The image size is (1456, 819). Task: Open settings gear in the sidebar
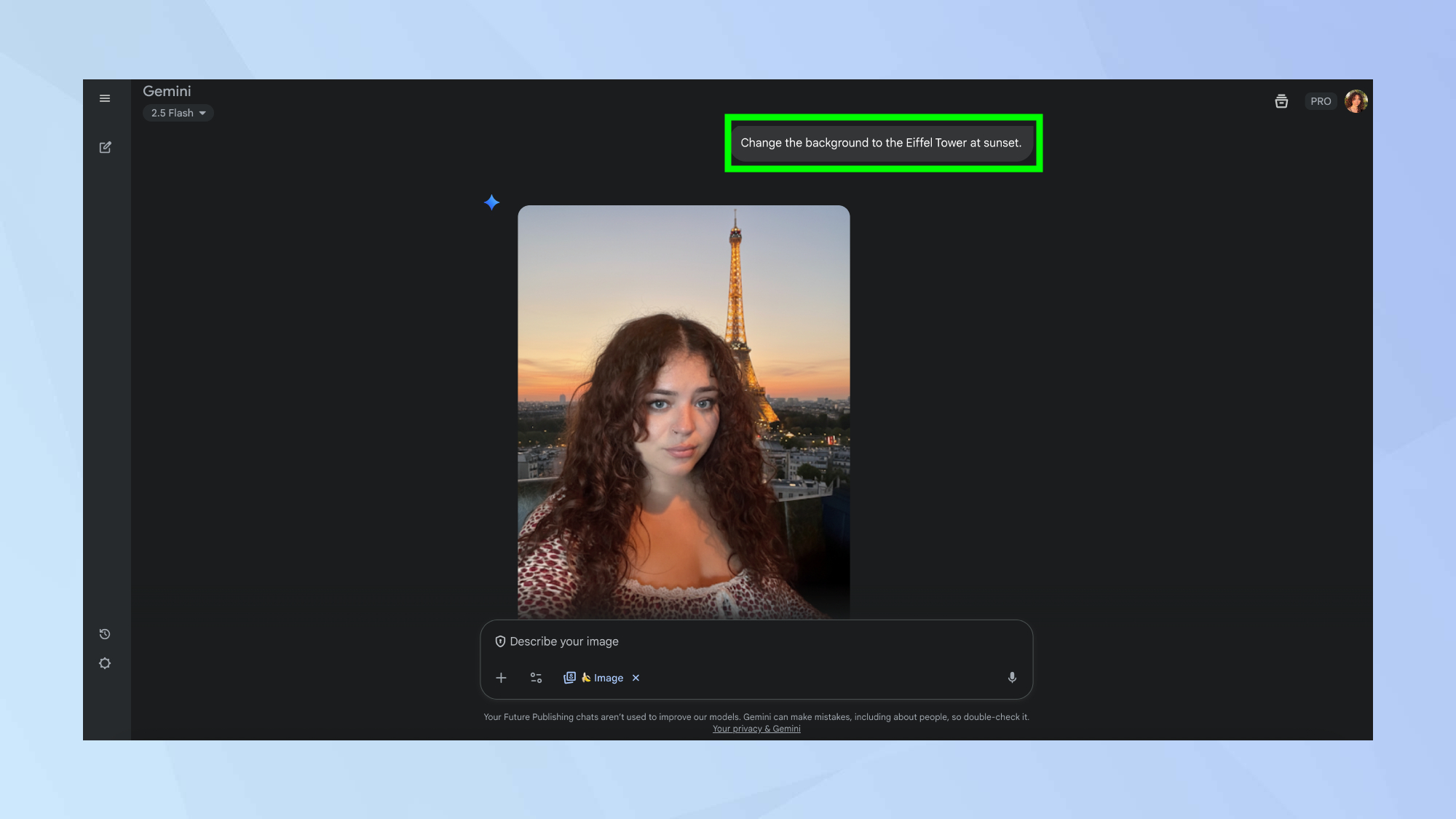tap(105, 663)
